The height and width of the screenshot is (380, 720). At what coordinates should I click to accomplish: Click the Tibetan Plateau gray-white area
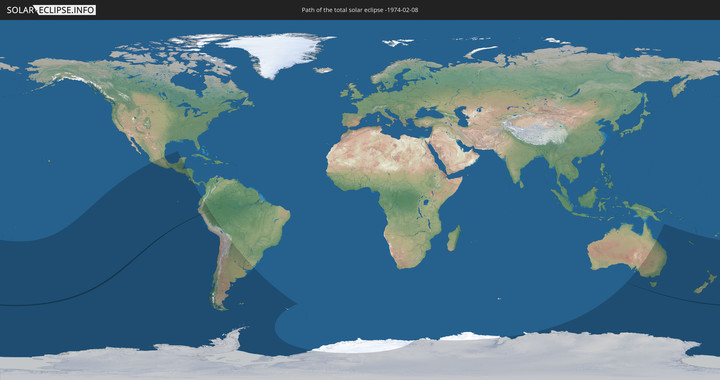(x=535, y=130)
